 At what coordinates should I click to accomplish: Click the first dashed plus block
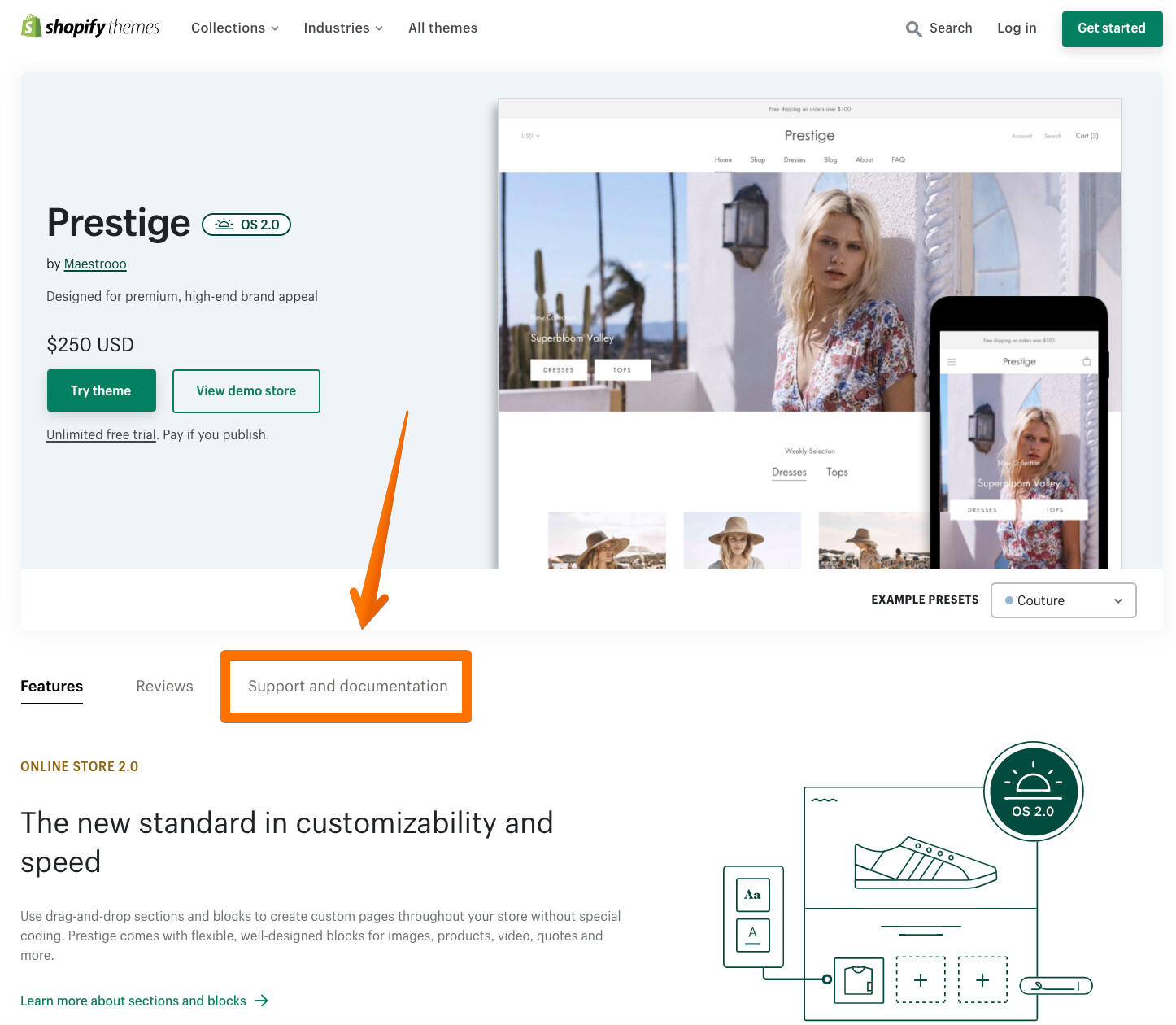click(x=921, y=980)
